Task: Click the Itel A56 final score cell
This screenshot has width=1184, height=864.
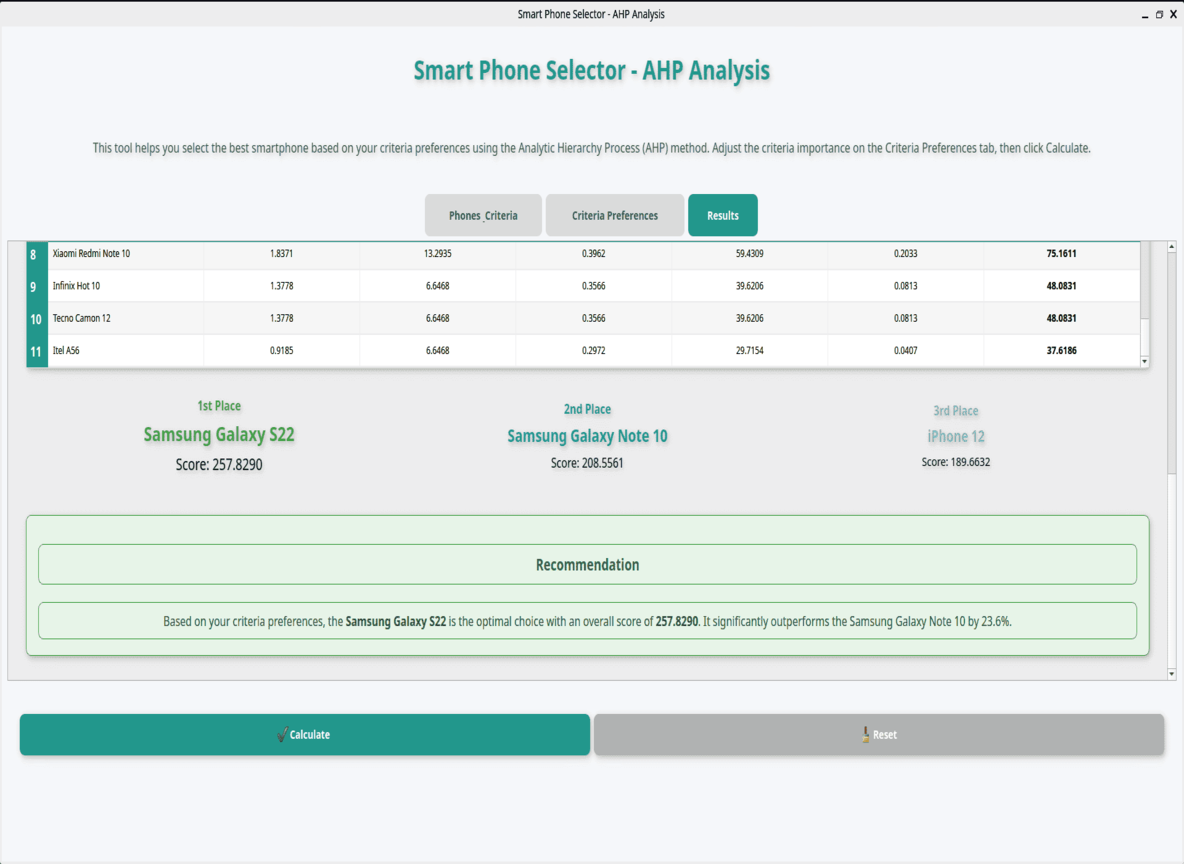Action: [x=1063, y=350]
